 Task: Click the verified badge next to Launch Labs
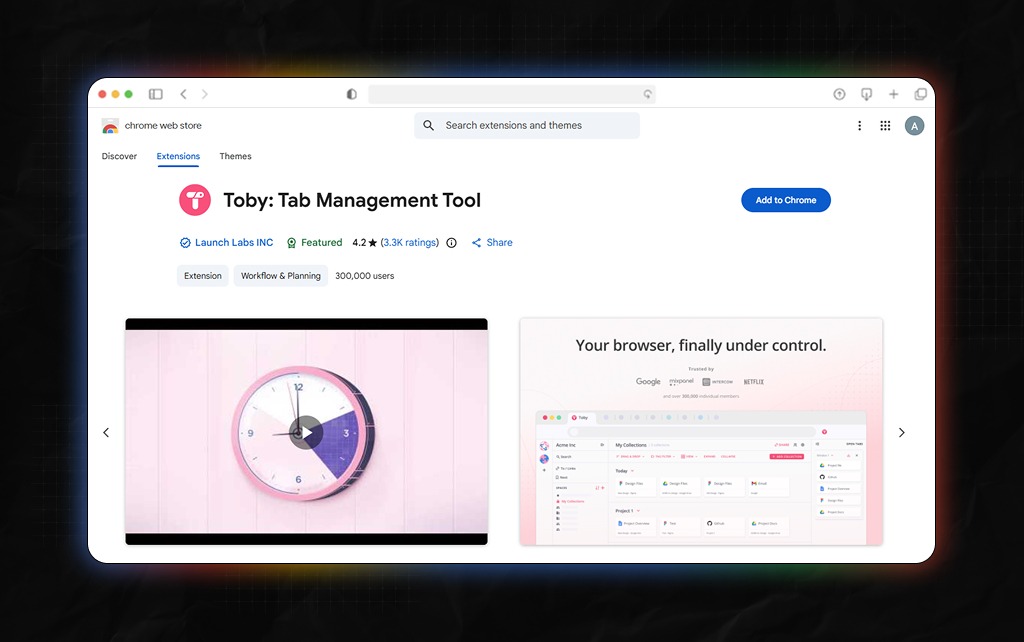(185, 243)
